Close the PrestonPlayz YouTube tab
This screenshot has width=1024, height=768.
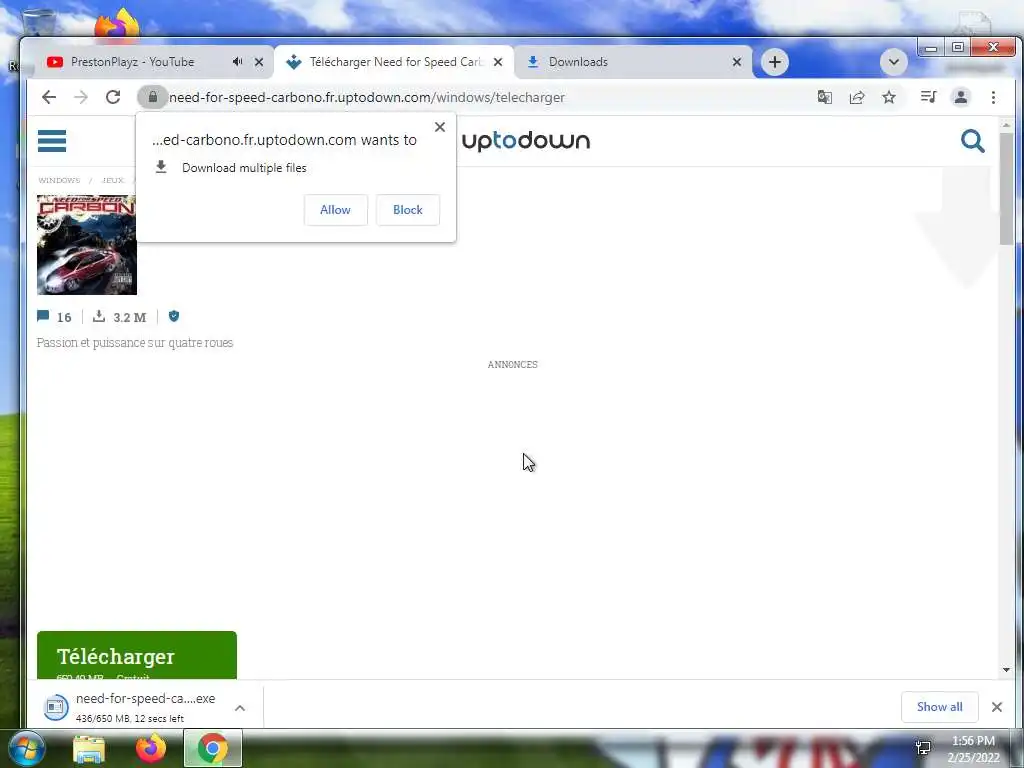click(259, 62)
